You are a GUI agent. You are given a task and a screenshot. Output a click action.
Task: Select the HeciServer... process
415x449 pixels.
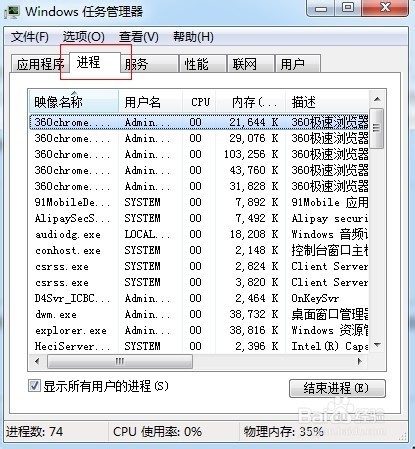pos(199,346)
